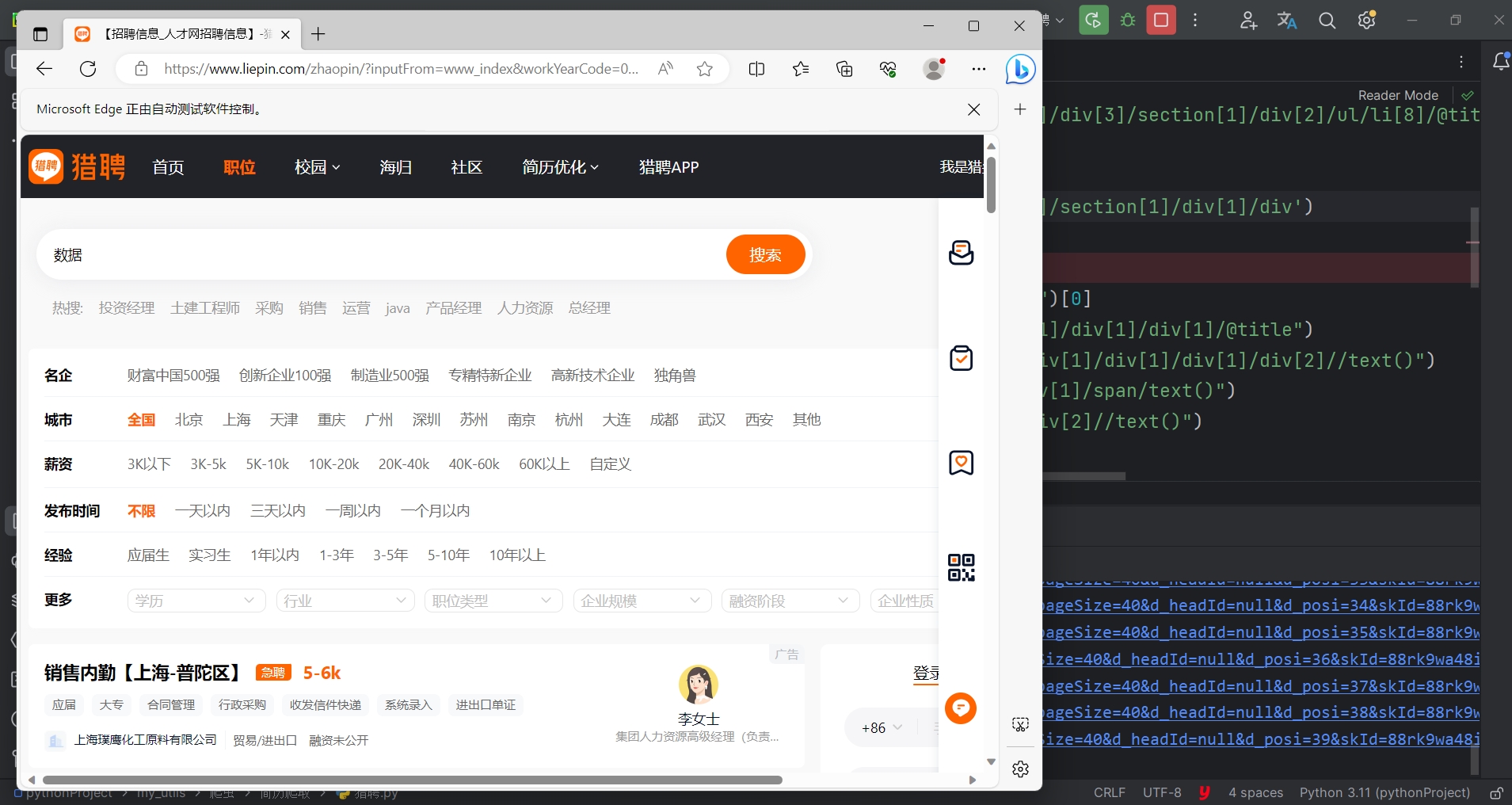The image size is (1512, 805).
Task: Click the page vertical scrollbar thumb
Action: (991, 185)
